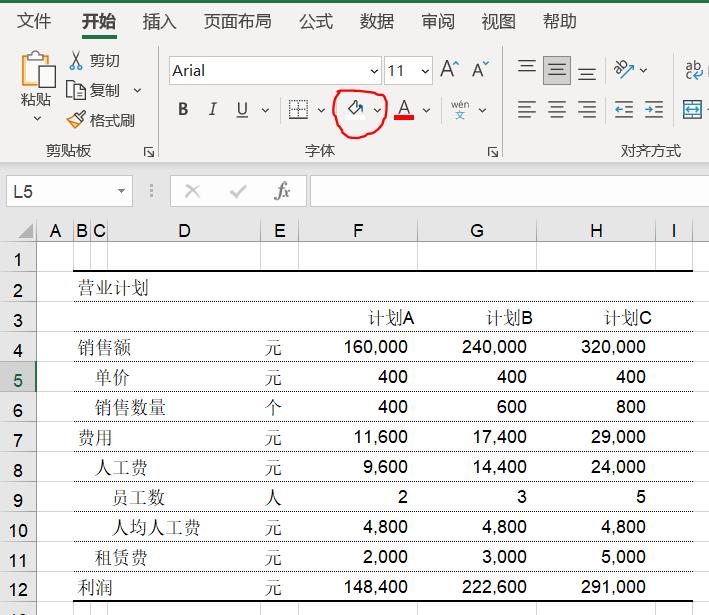Toggle bold formatting
Viewport: 709px width, 615px height.
coord(183,109)
